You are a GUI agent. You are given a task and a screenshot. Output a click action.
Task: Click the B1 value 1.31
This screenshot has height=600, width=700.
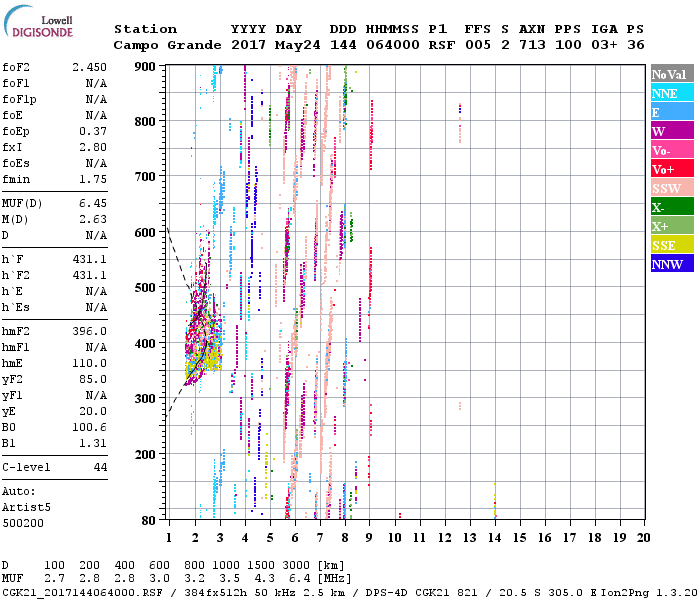click(93, 443)
